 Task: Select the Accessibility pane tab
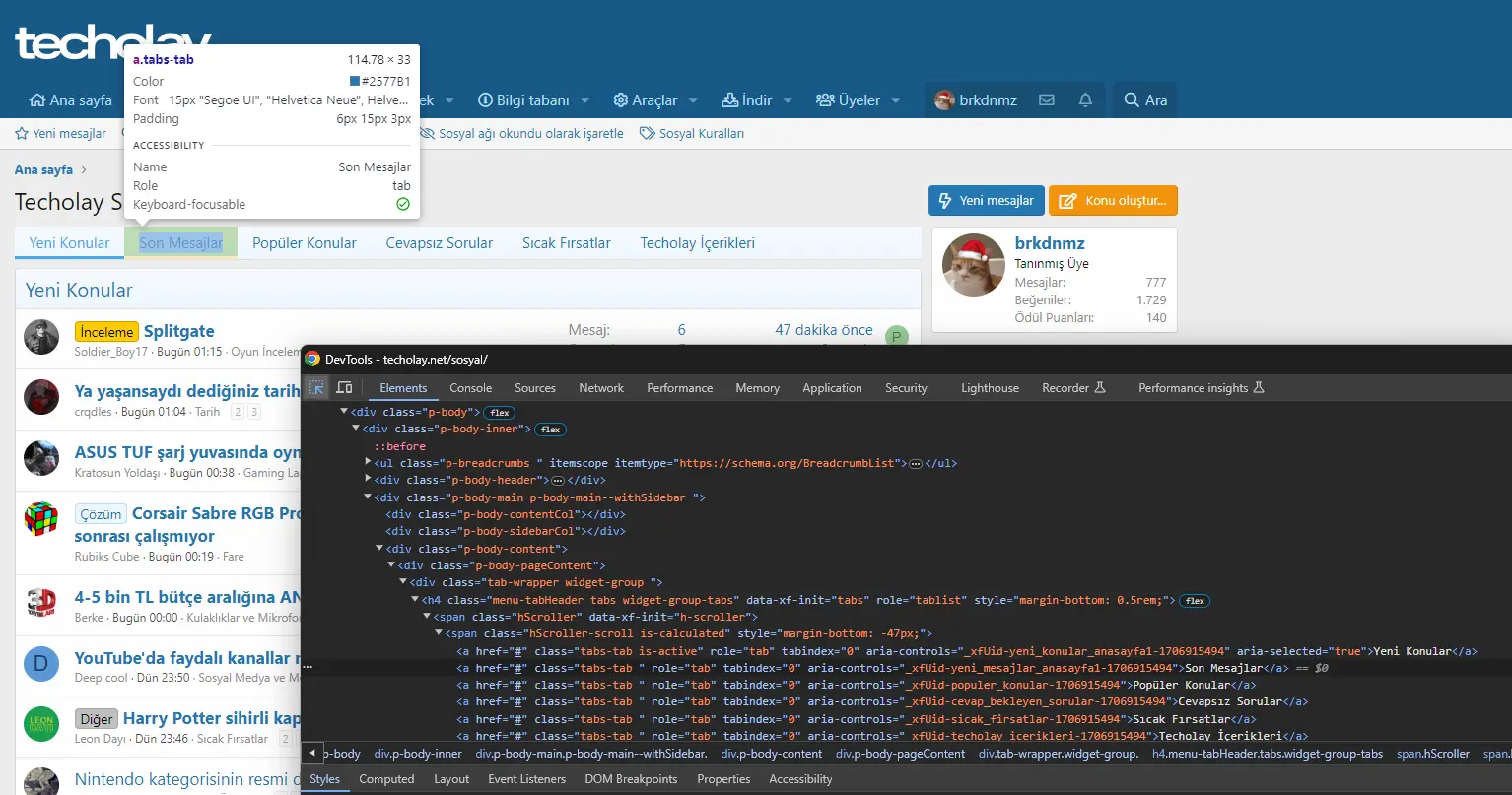coord(800,779)
